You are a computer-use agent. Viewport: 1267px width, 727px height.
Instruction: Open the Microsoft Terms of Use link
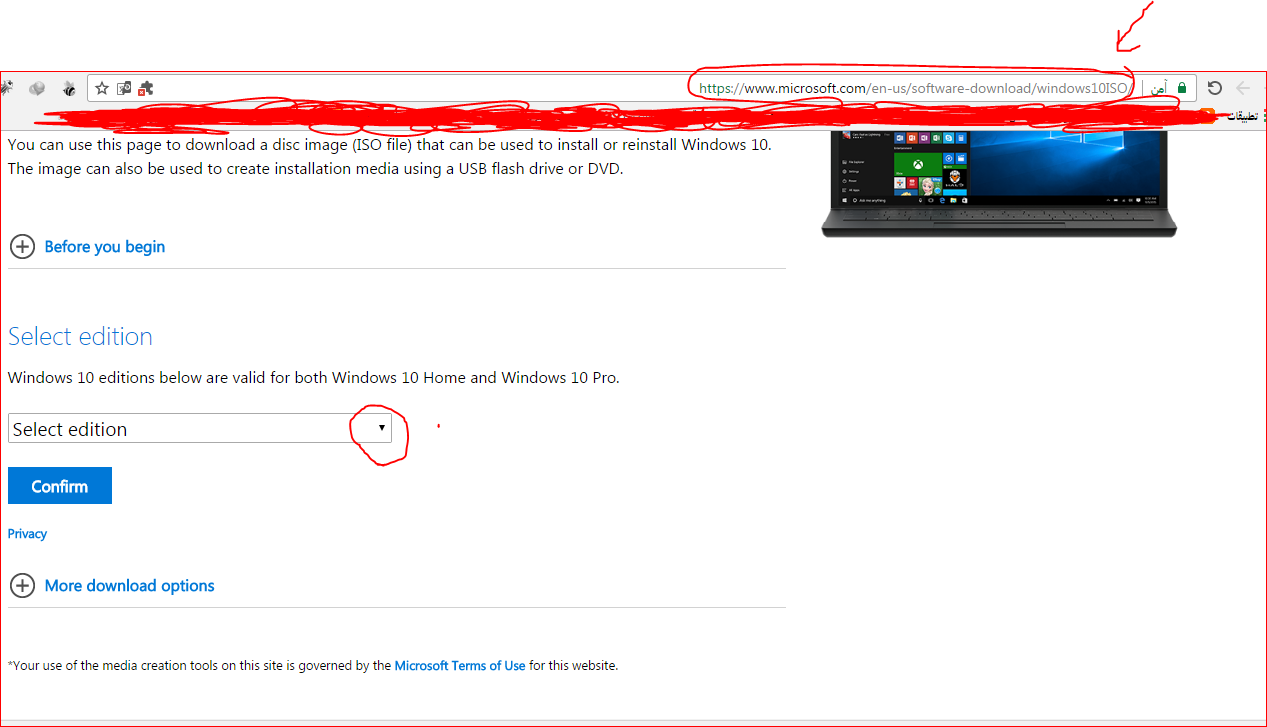click(x=460, y=665)
